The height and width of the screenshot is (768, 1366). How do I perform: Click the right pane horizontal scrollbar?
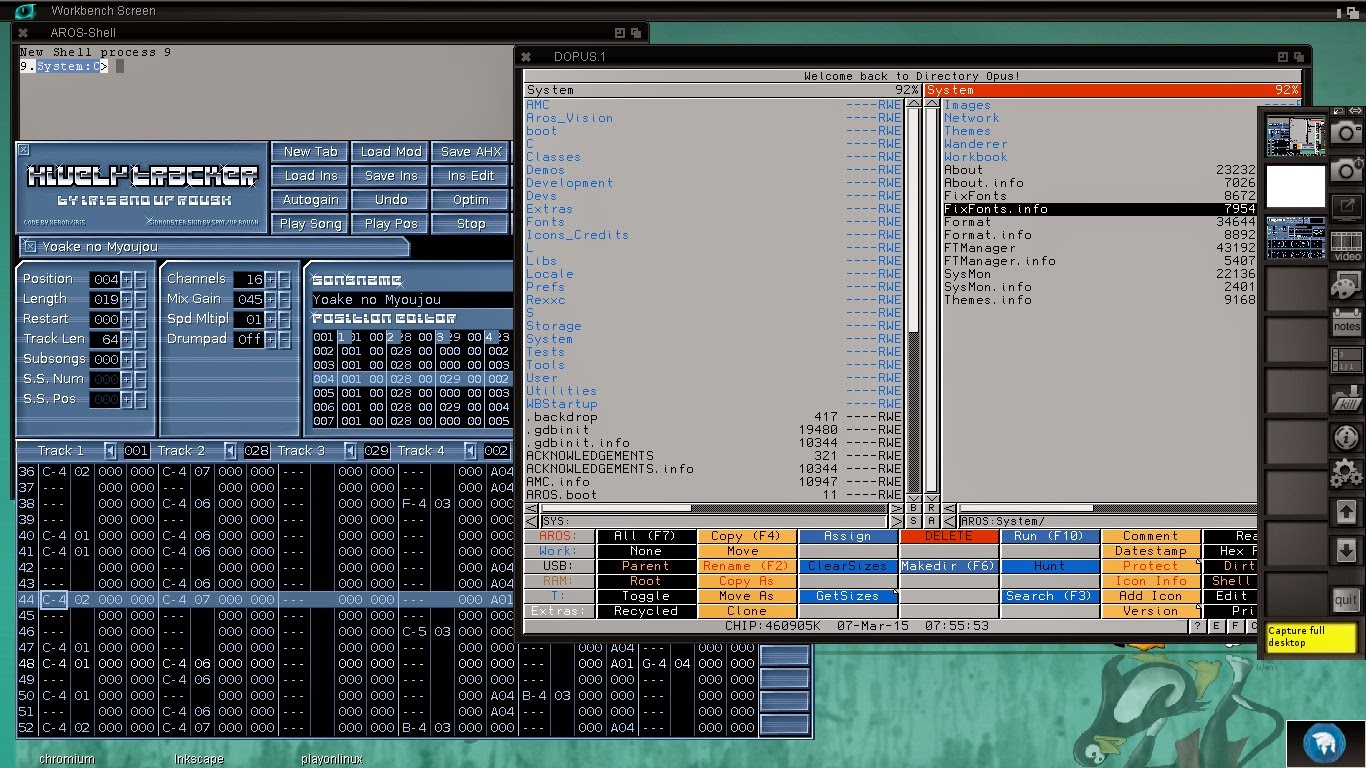tap(1108, 509)
